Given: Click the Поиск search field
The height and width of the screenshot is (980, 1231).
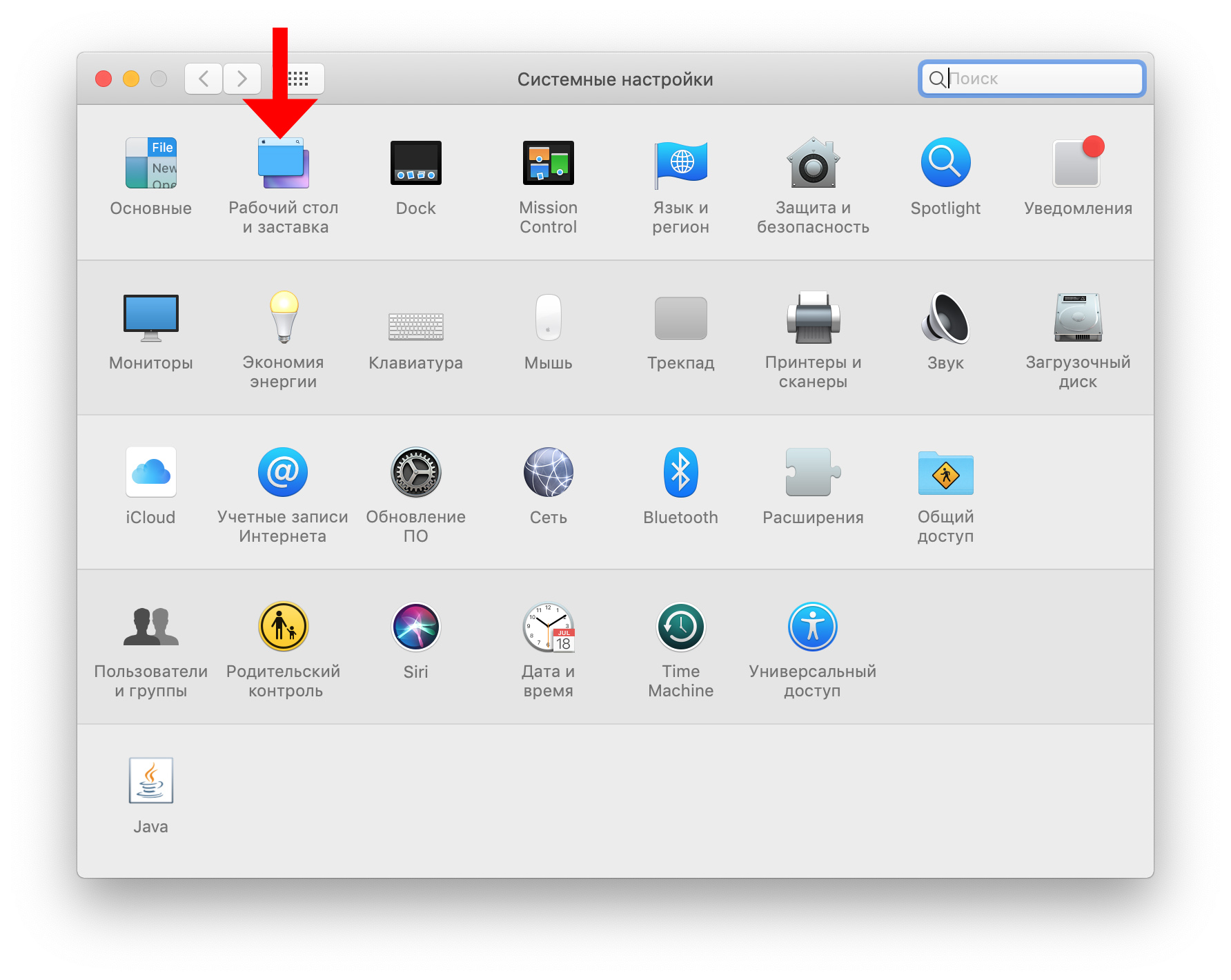Looking at the screenshot, I should pos(1032,79).
